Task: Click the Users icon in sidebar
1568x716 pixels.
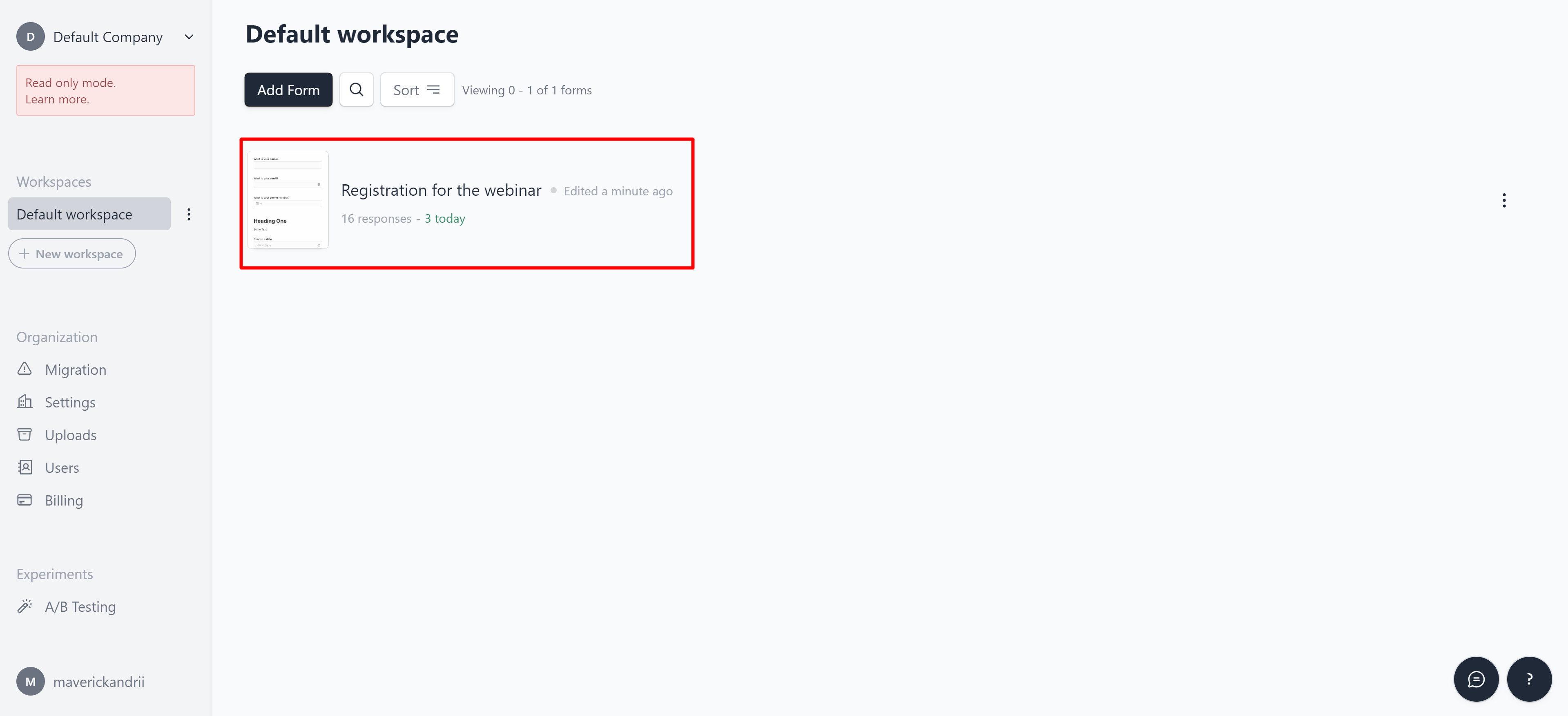Action: tap(24, 467)
